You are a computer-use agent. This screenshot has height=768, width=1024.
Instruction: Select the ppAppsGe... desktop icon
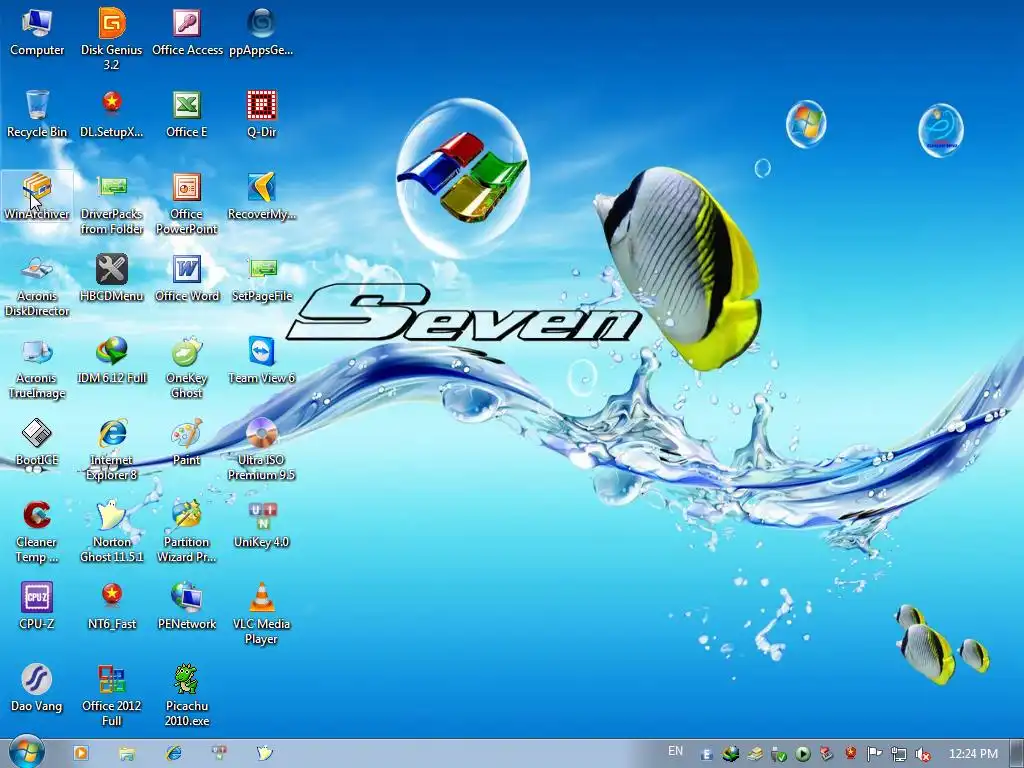pyautogui.click(x=261, y=31)
